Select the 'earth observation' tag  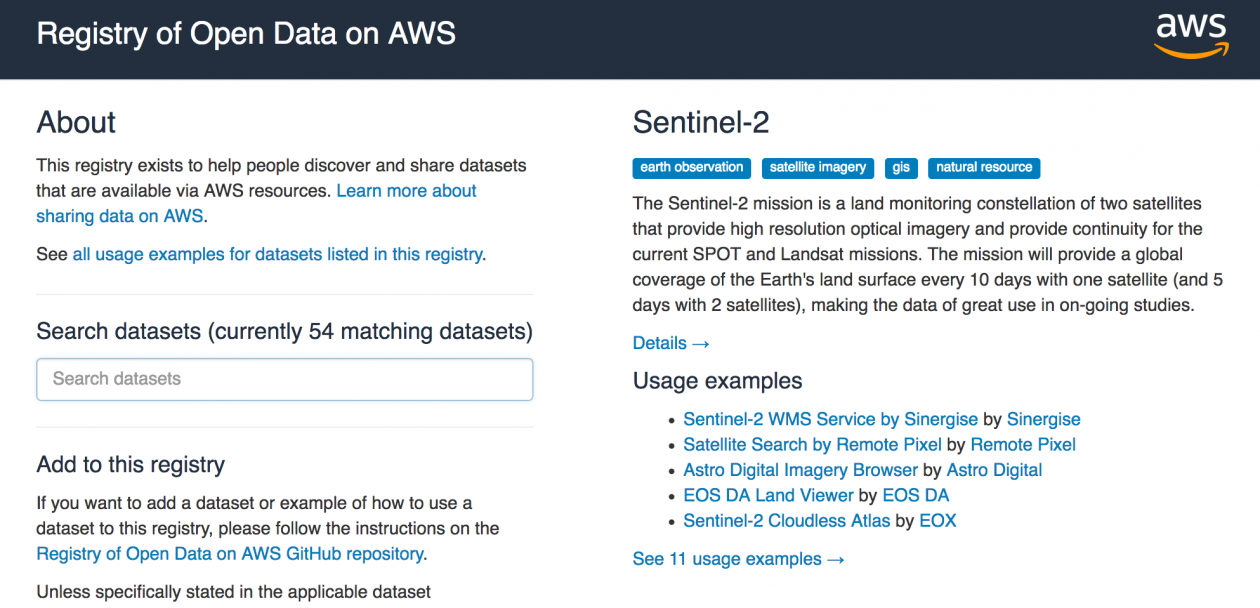pyautogui.click(x=691, y=168)
